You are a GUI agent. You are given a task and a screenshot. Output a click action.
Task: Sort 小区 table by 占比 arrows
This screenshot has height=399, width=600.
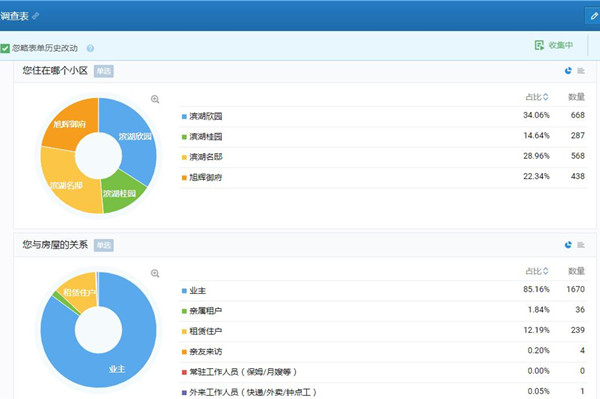click(x=546, y=97)
